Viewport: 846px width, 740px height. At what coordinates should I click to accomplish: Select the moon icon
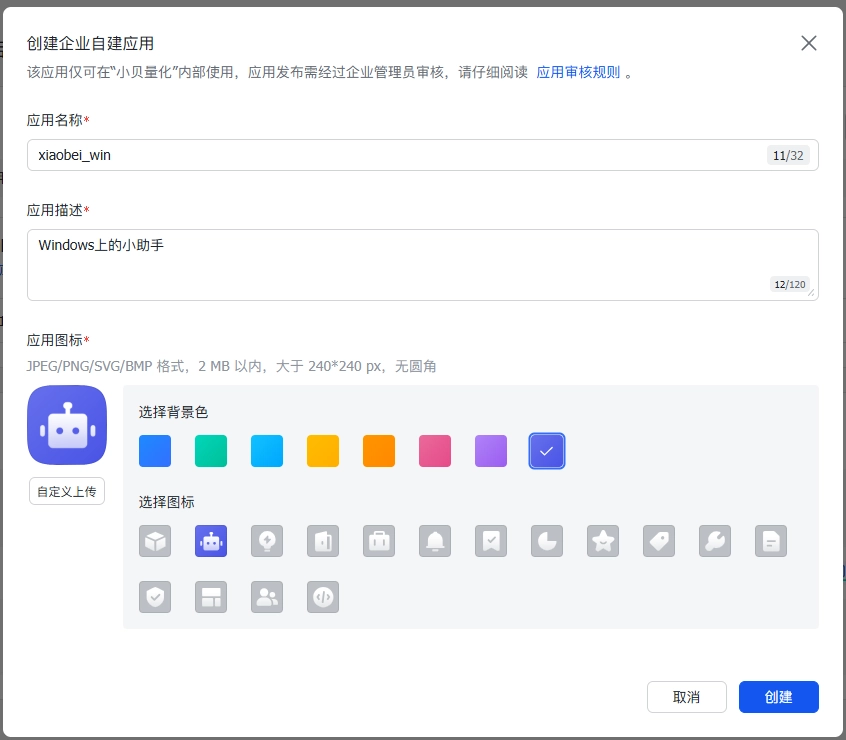[x=547, y=541]
